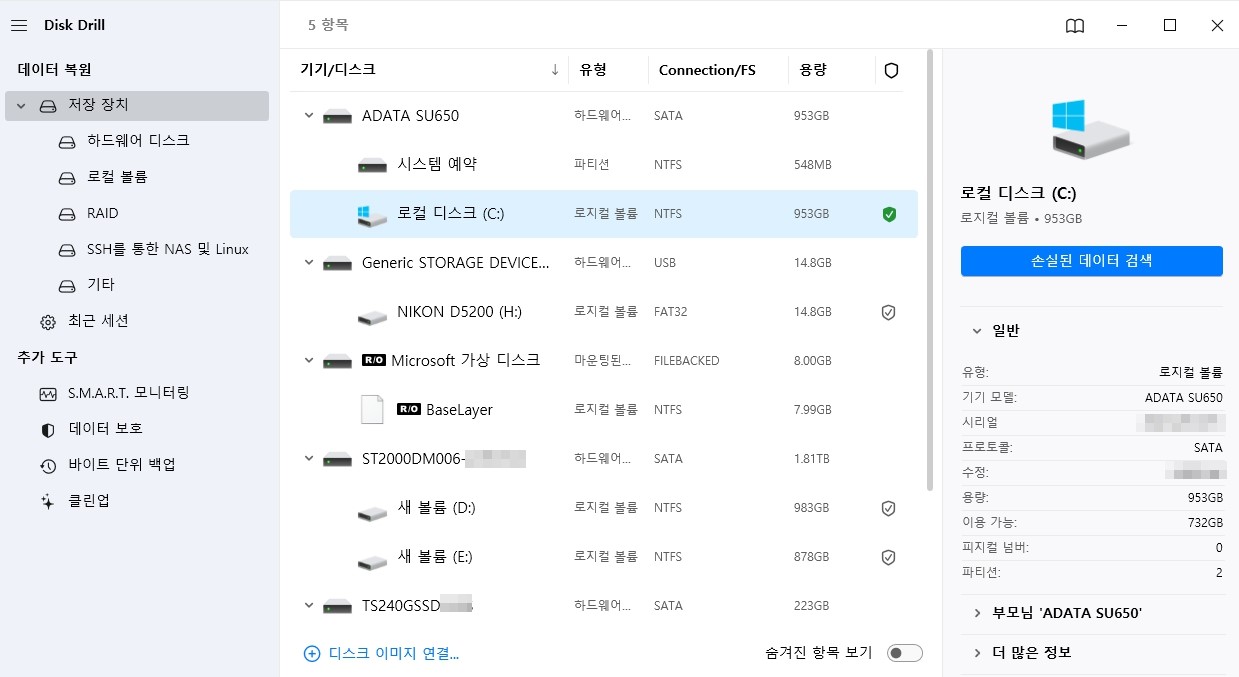Open the documentation book icon
The height and width of the screenshot is (677, 1239).
point(1074,25)
